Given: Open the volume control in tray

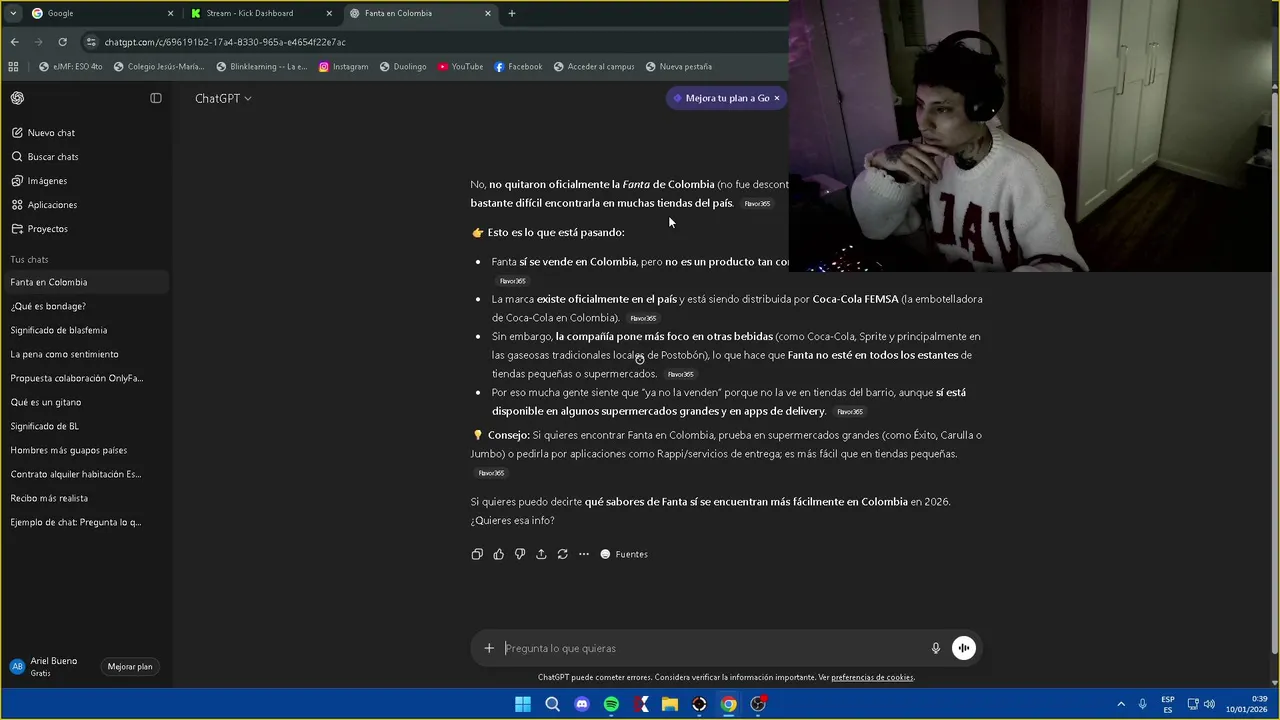Looking at the screenshot, I should (1209, 704).
